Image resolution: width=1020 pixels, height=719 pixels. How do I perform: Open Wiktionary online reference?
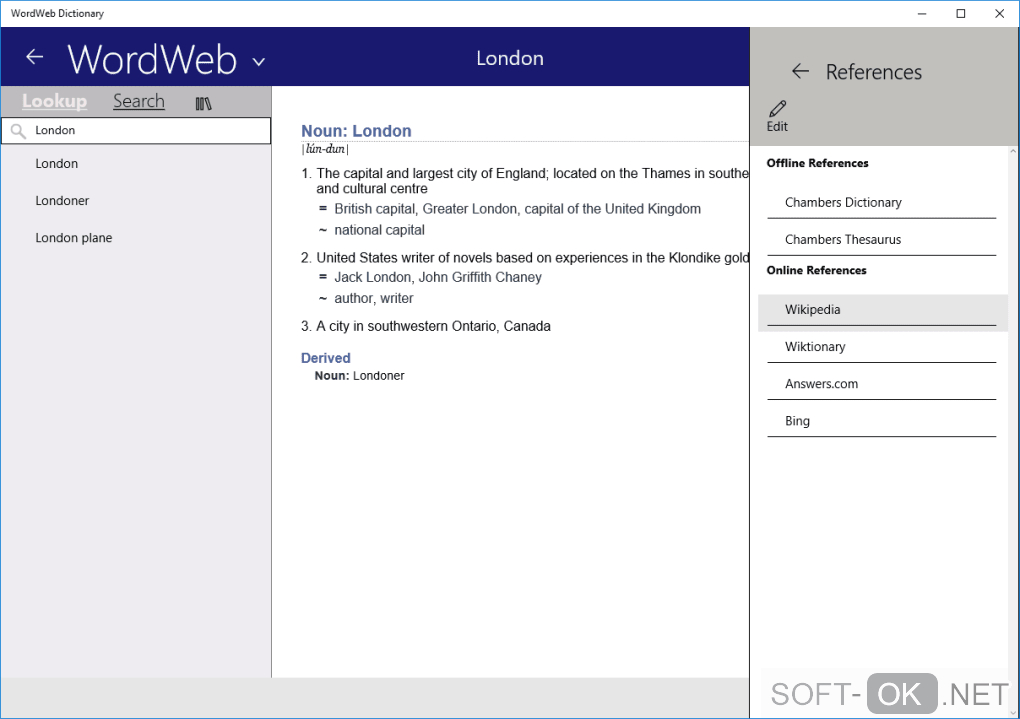coord(815,347)
